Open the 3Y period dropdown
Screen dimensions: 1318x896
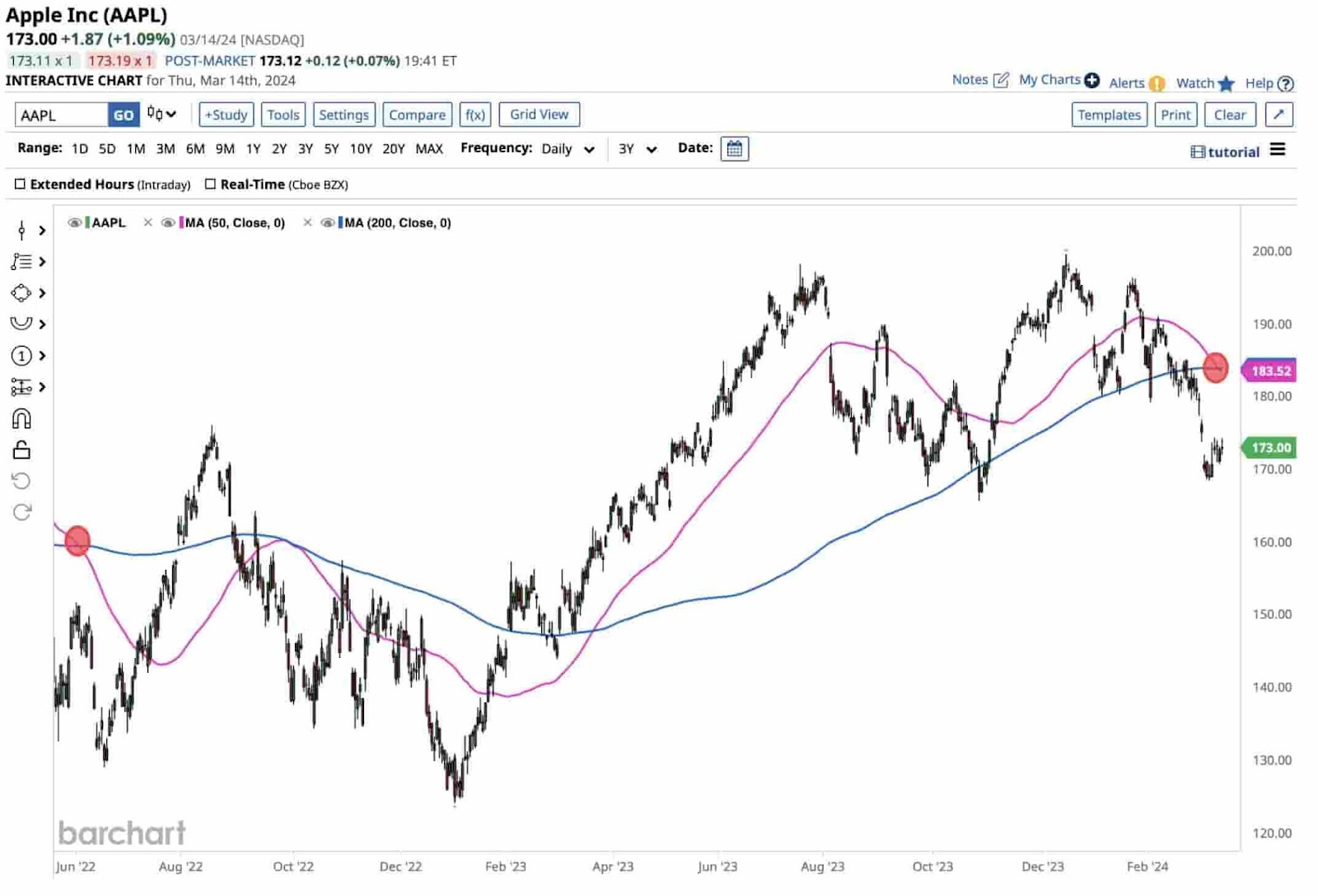(638, 149)
